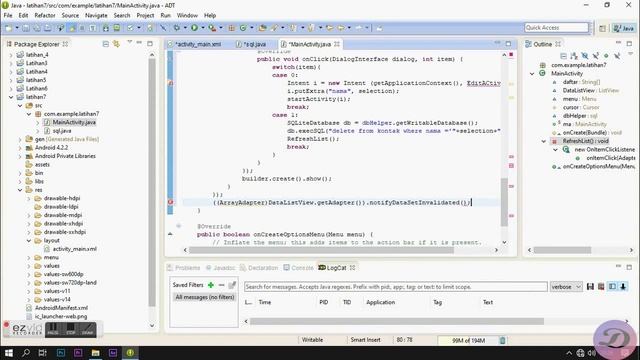Open the Refactor menu
Viewport: 640px width, 360px height.
[45, 16]
